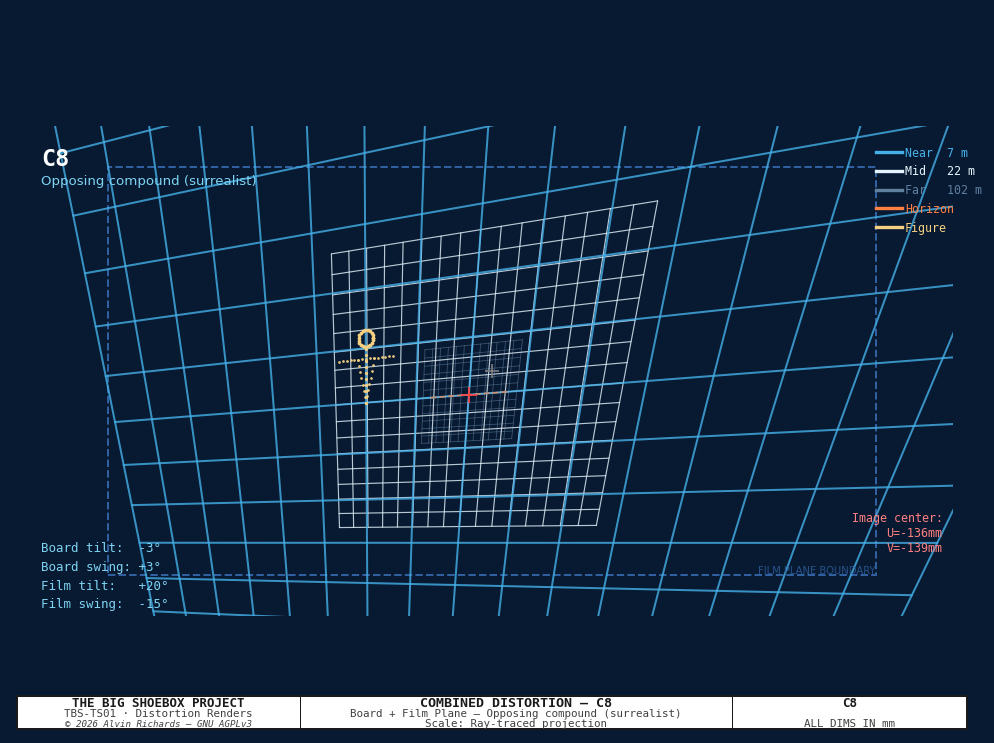Select the yellow figure's circular head
The width and height of the screenshot is (994, 743).
coord(366,339)
